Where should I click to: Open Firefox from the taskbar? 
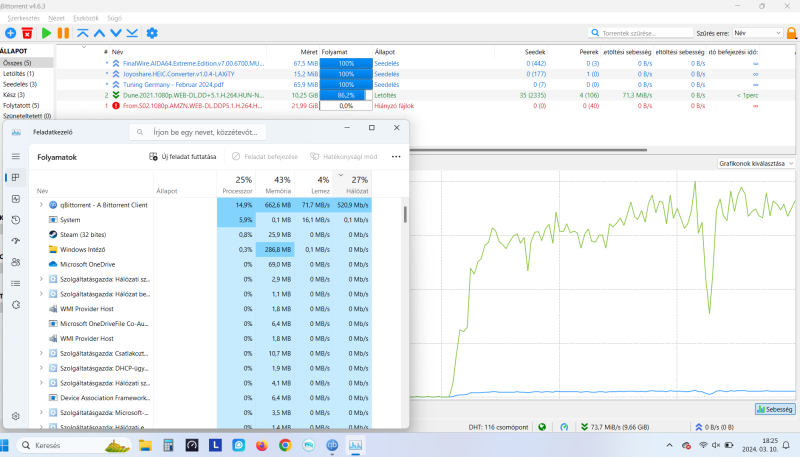(262, 445)
